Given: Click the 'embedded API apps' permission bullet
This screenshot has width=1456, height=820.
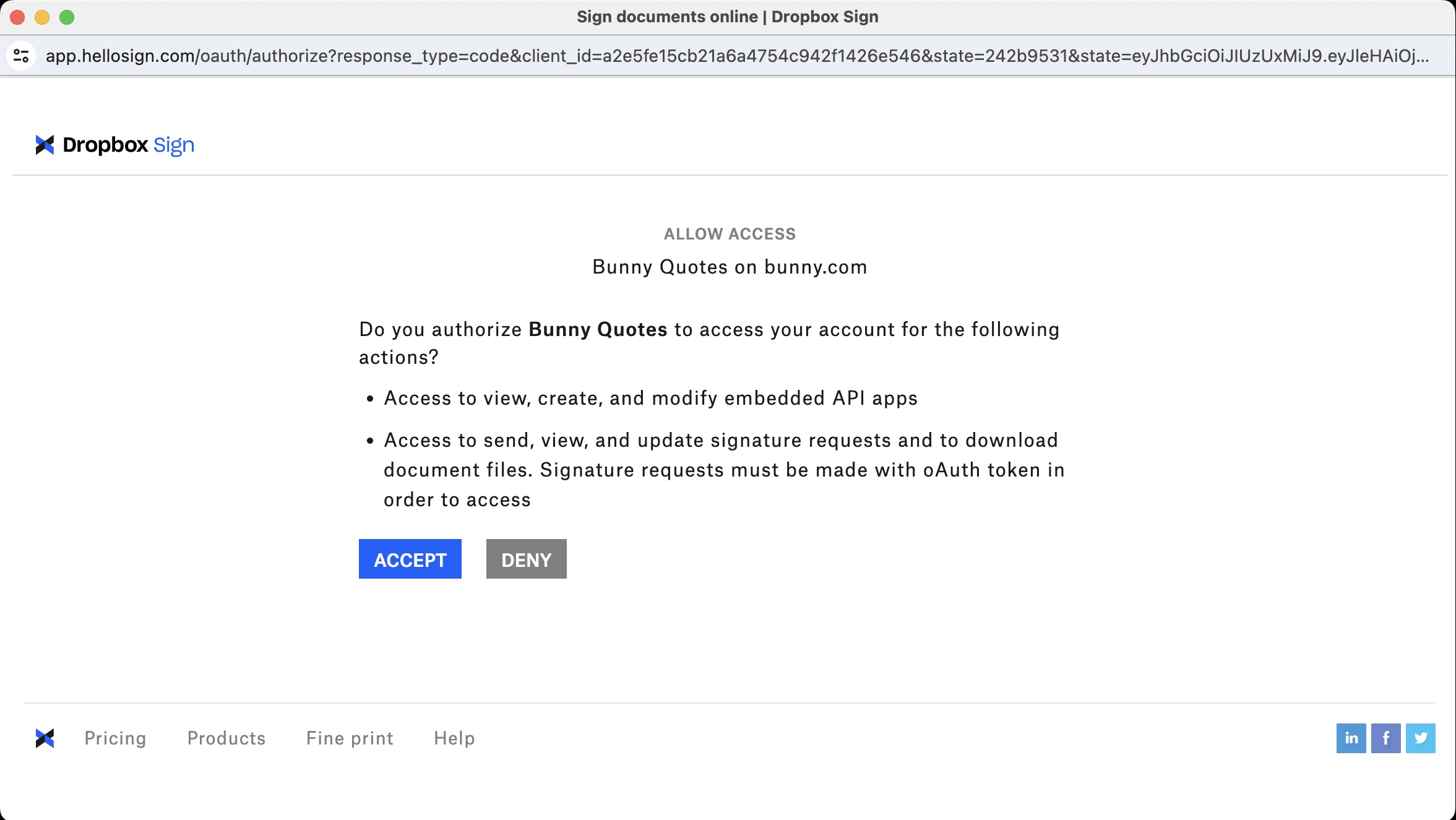Looking at the screenshot, I should click(x=651, y=398).
